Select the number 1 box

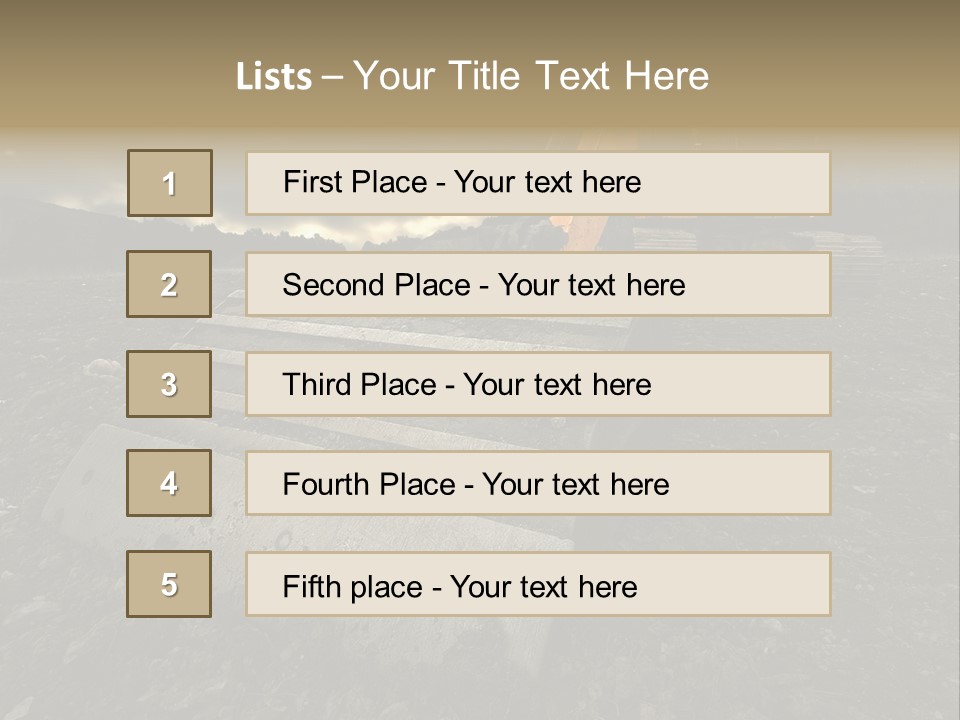[170, 183]
